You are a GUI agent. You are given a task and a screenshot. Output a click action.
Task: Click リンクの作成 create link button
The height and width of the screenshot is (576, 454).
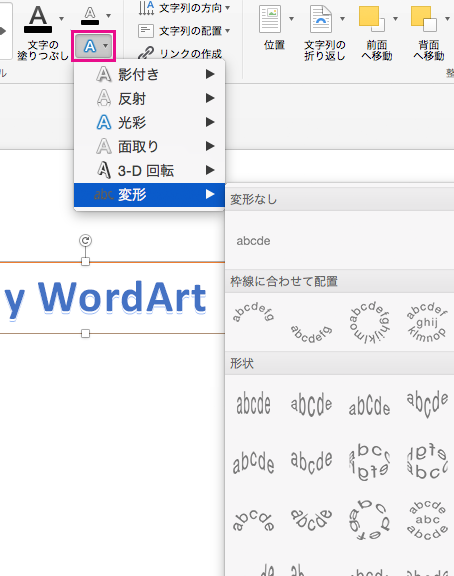coord(180,54)
